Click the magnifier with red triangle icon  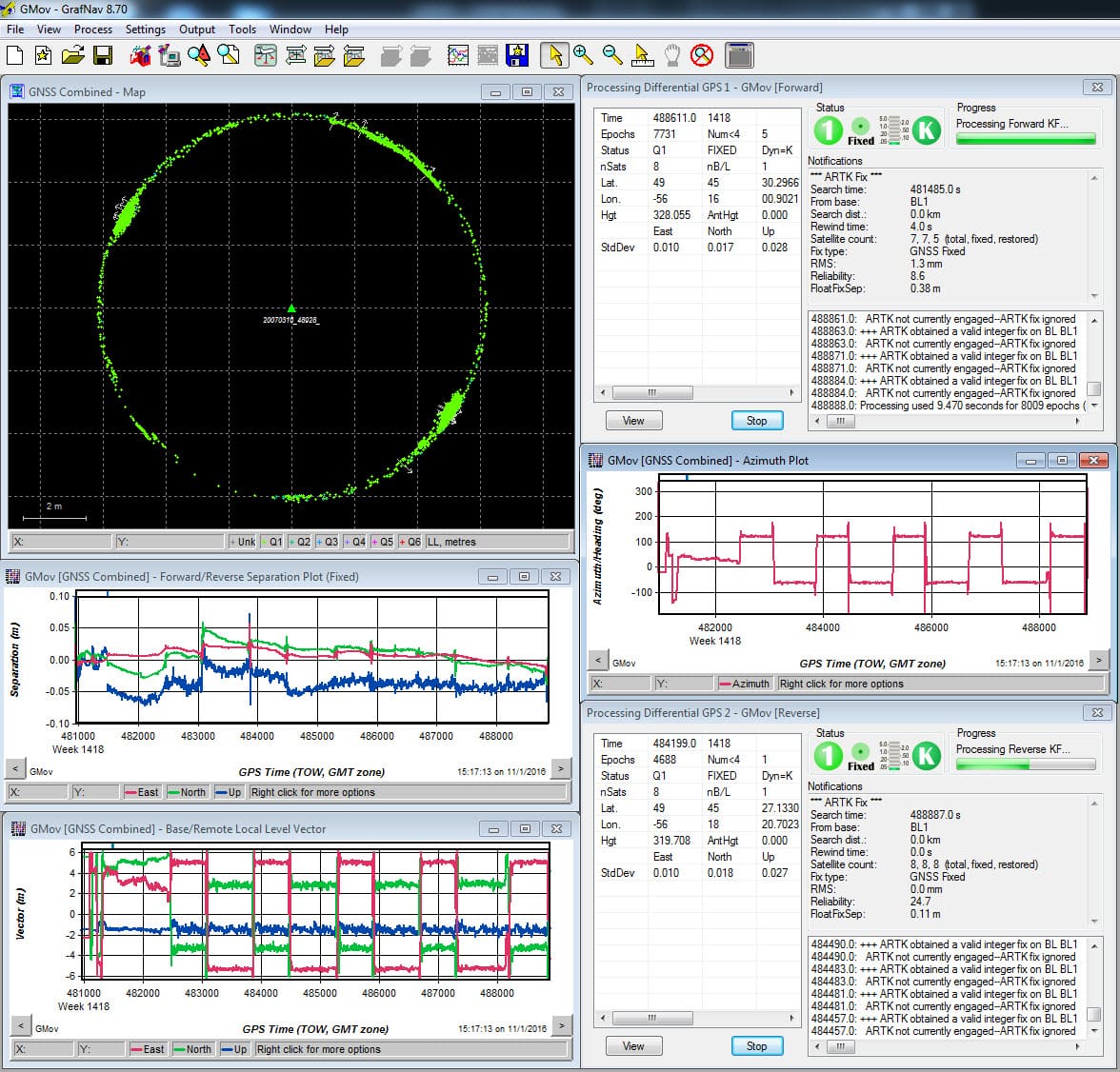[199, 55]
